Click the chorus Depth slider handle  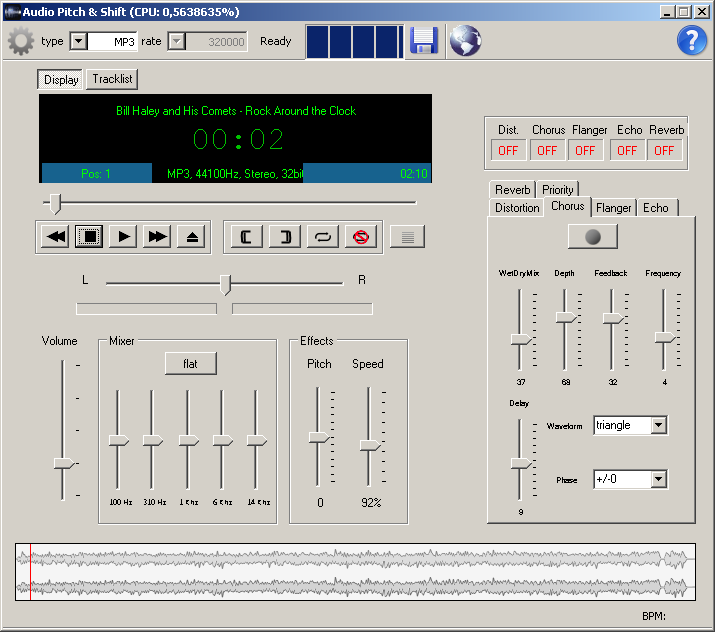point(566,317)
